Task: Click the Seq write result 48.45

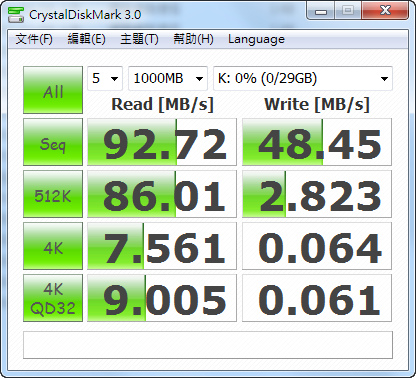Action: pos(317,142)
